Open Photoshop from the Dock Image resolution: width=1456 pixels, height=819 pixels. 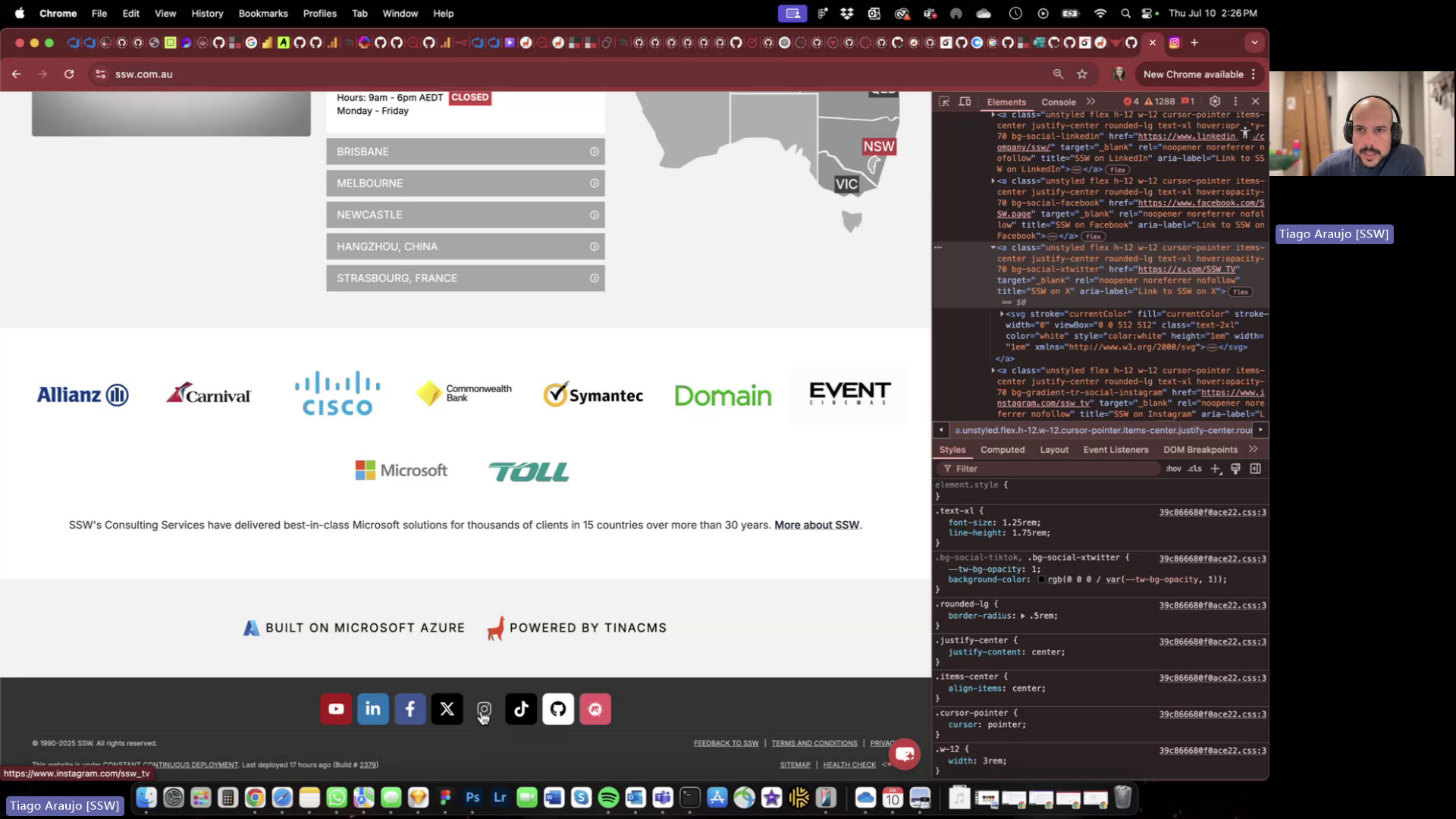point(472,798)
